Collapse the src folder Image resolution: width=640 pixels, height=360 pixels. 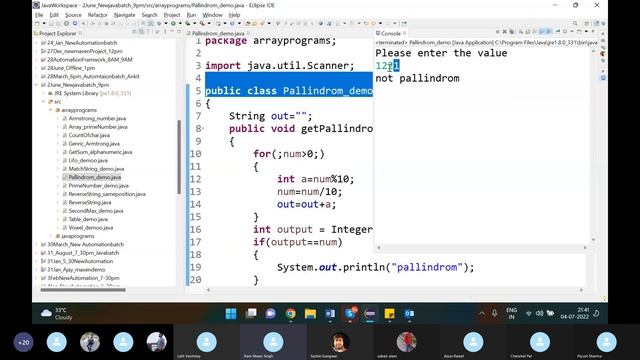point(44,102)
